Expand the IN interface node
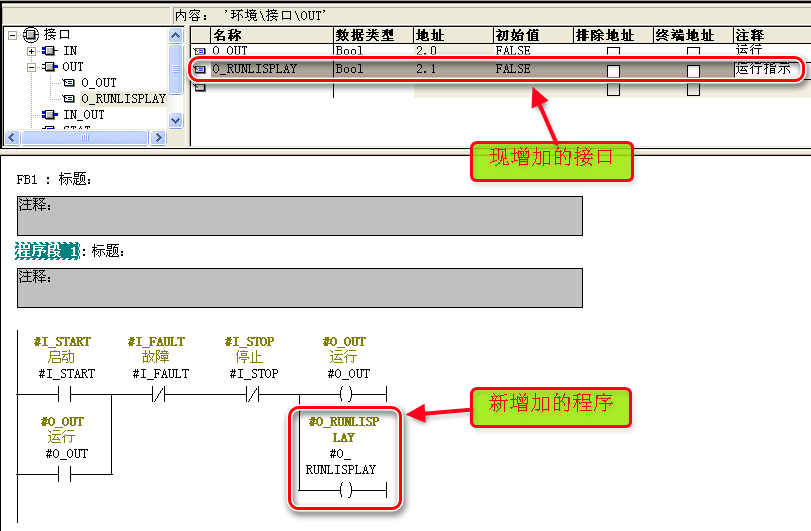Viewport: 811px width, 531px height. [x=32, y=51]
